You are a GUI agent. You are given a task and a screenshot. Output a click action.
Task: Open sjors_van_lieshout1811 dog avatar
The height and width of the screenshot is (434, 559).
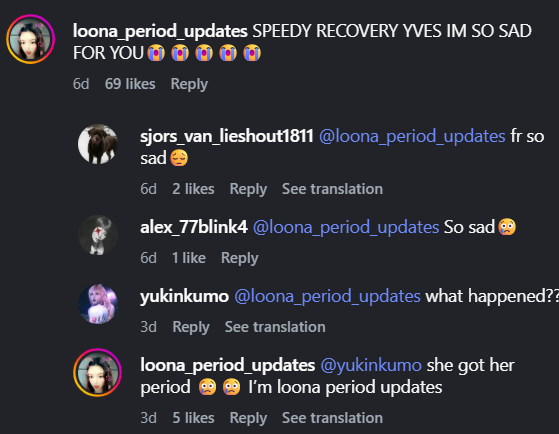pos(98,144)
